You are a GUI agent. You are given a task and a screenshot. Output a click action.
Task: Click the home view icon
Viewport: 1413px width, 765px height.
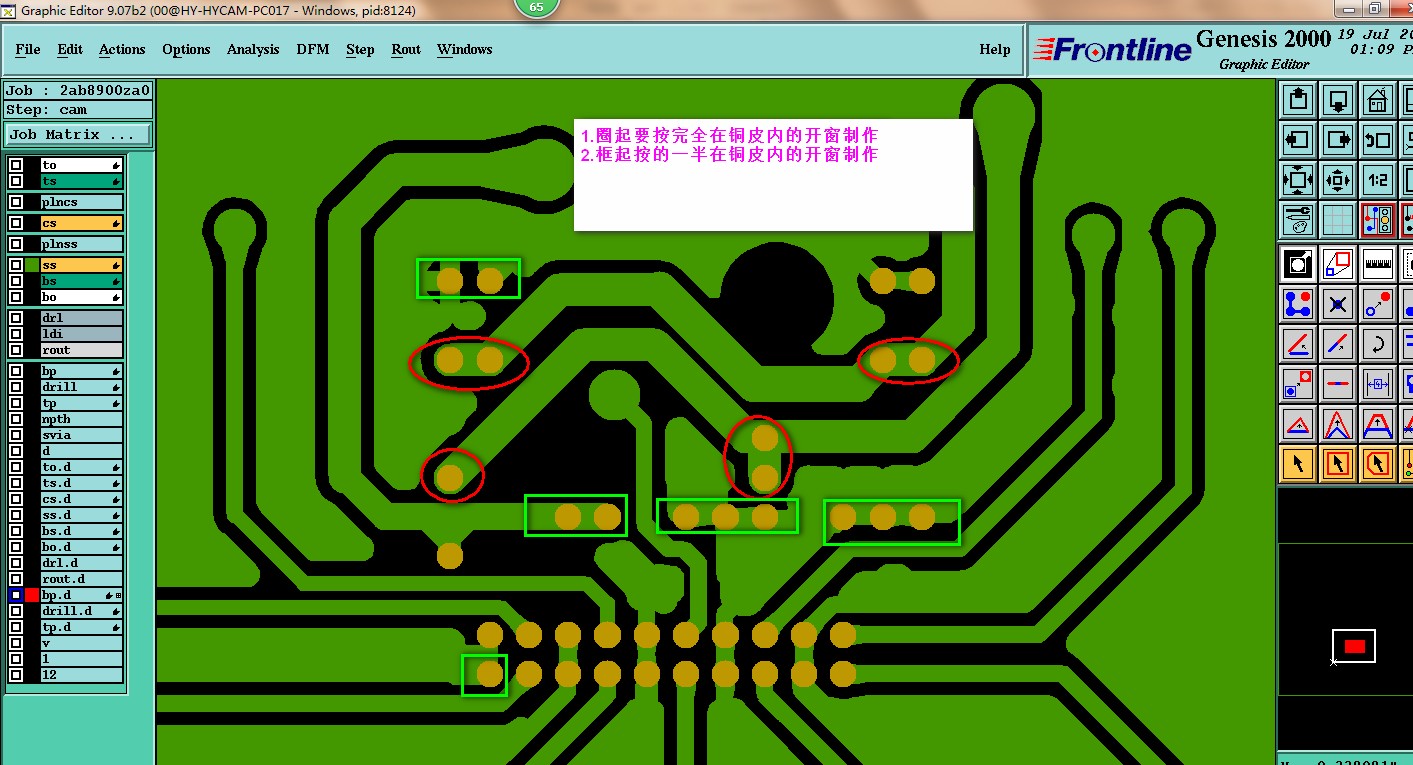1378,100
